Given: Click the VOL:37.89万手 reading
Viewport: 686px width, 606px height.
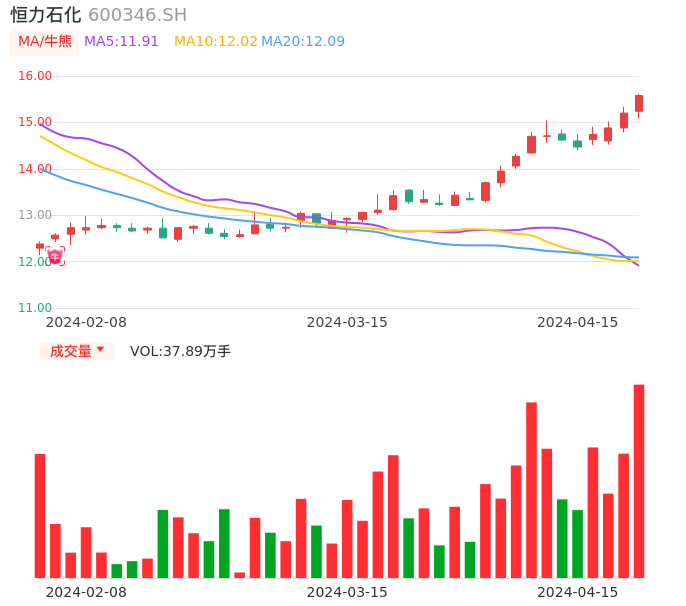Looking at the screenshot, I should point(180,351).
